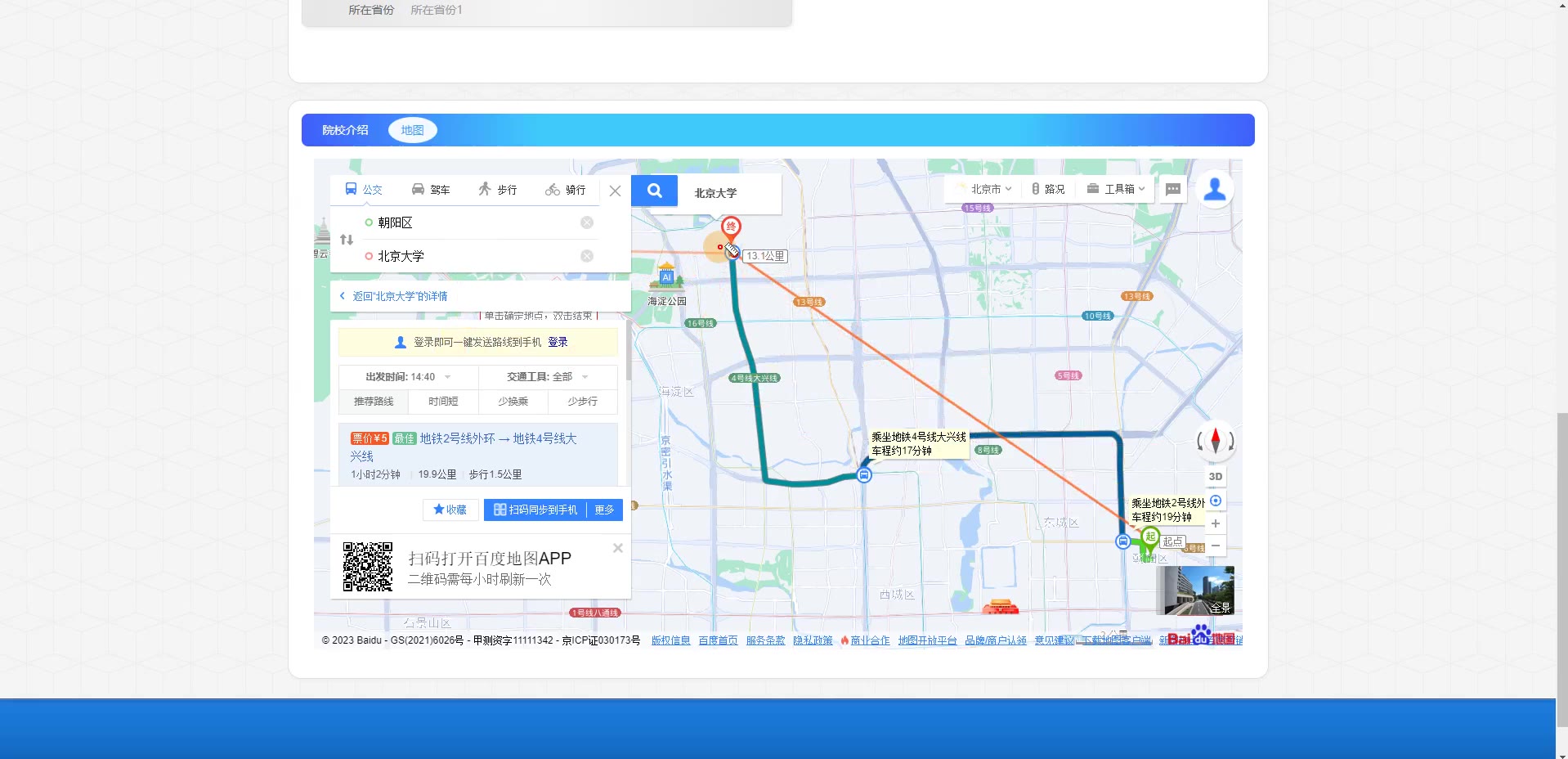Click the 2号线 station icon near start
The height and width of the screenshot is (759, 1568).
pyautogui.click(x=1123, y=541)
